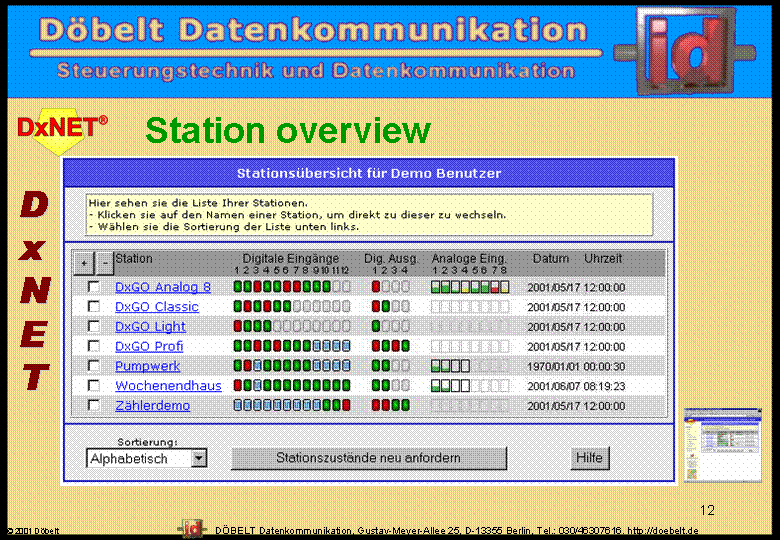
Task: Click the Analoge Eing. column header
Action: [x=469, y=259]
